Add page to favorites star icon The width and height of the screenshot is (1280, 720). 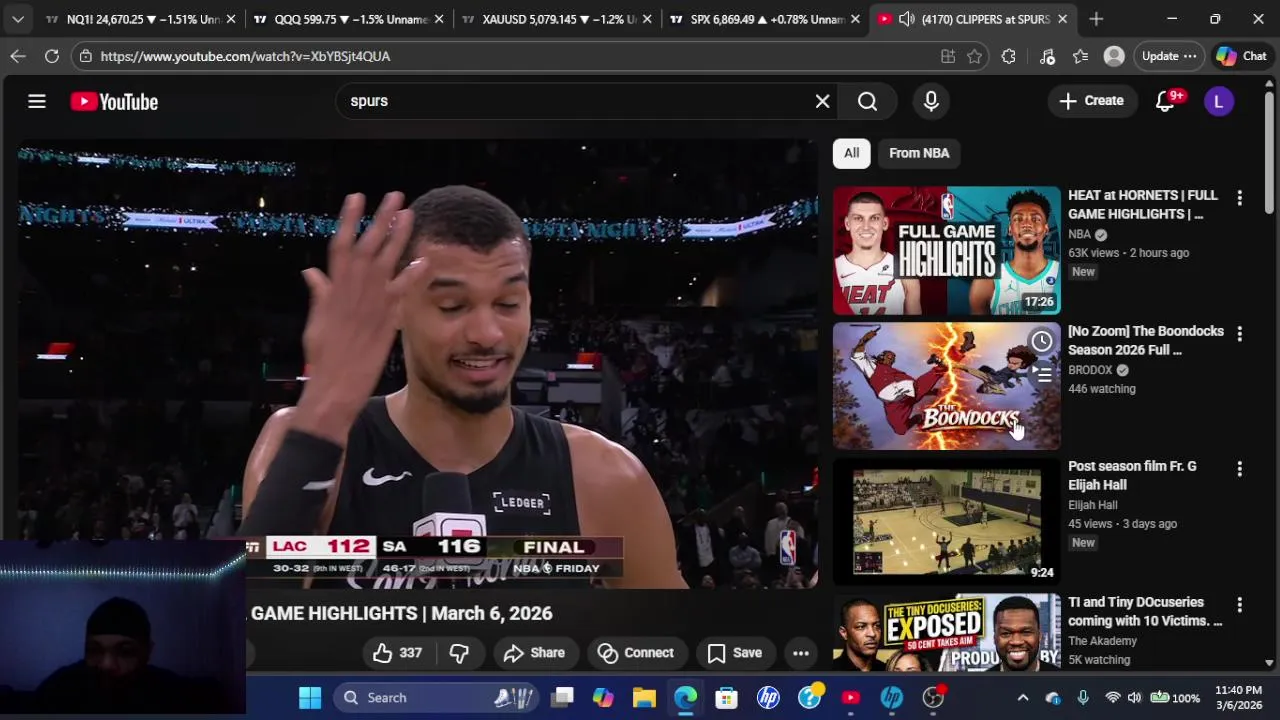tap(974, 56)
